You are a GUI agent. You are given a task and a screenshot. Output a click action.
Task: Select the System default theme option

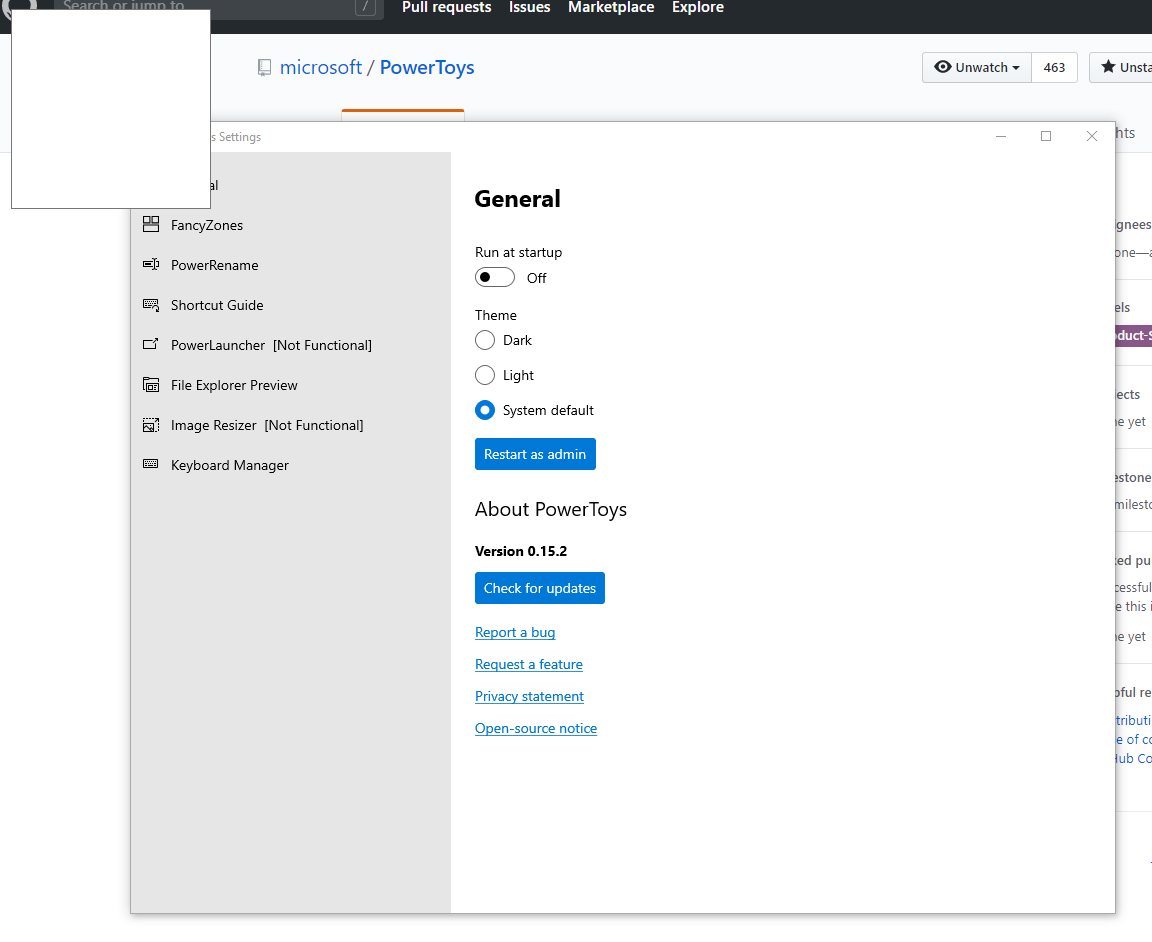[485, 410]
